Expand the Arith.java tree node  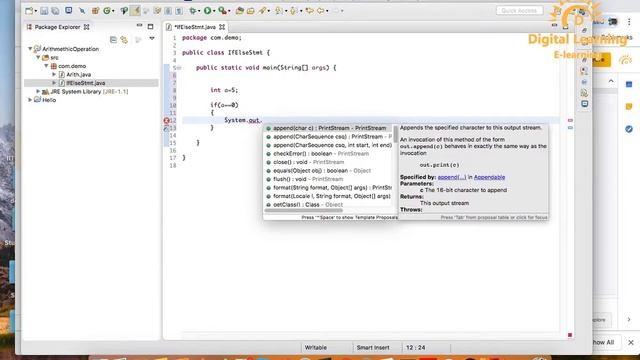point(54,74)
